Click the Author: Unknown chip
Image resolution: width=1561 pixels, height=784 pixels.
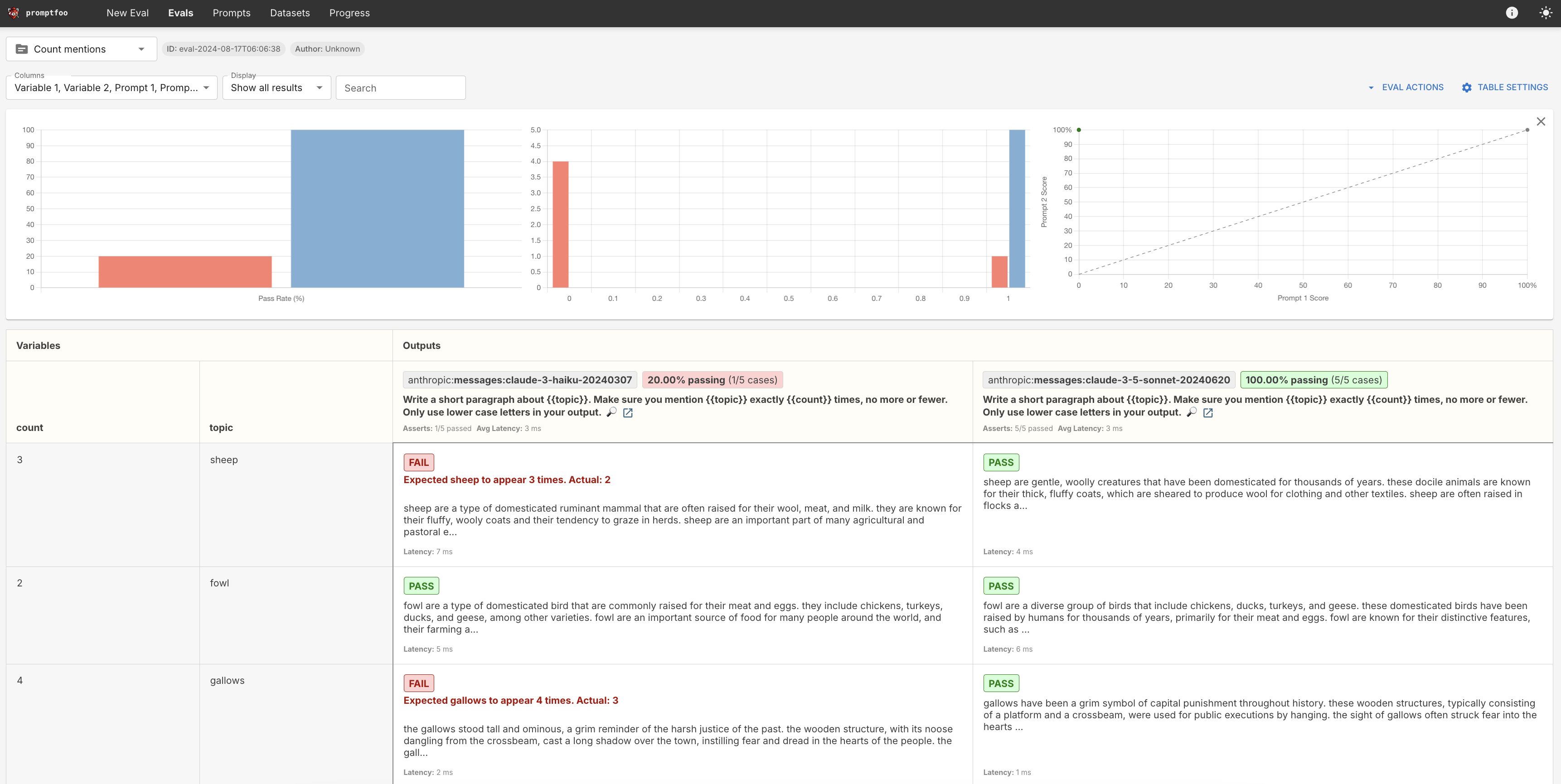click(327, 49)
